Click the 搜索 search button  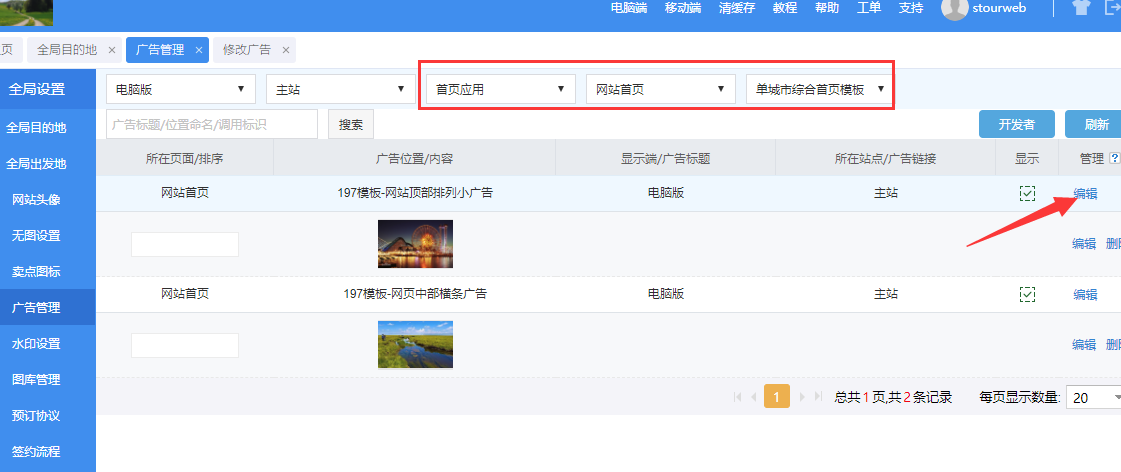(x=351, y=125)
